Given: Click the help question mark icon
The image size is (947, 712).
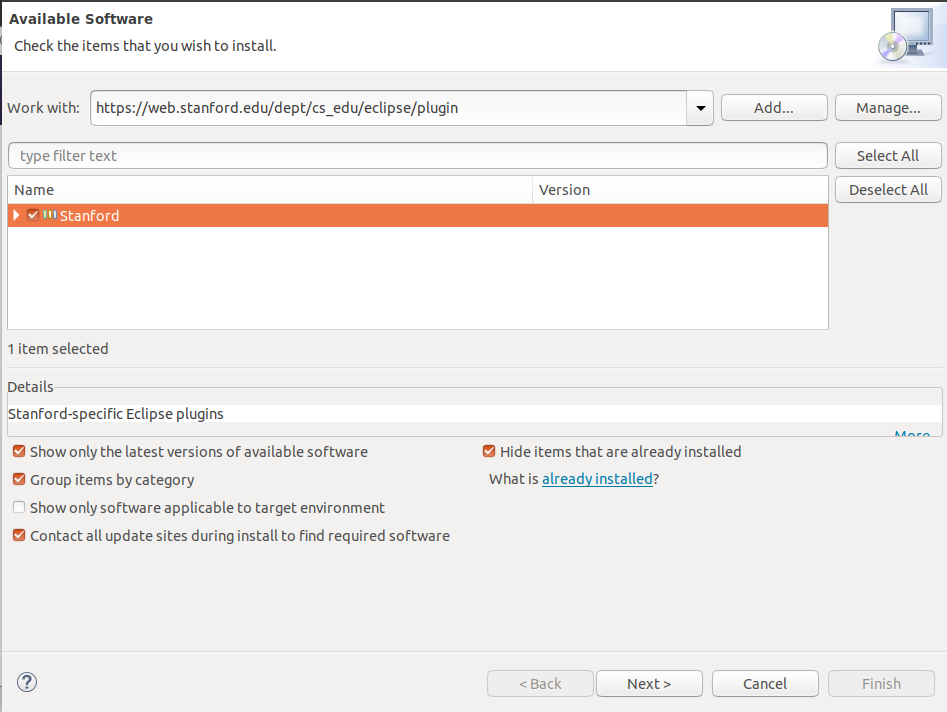Looking at the screenshot, I should 27,683.
